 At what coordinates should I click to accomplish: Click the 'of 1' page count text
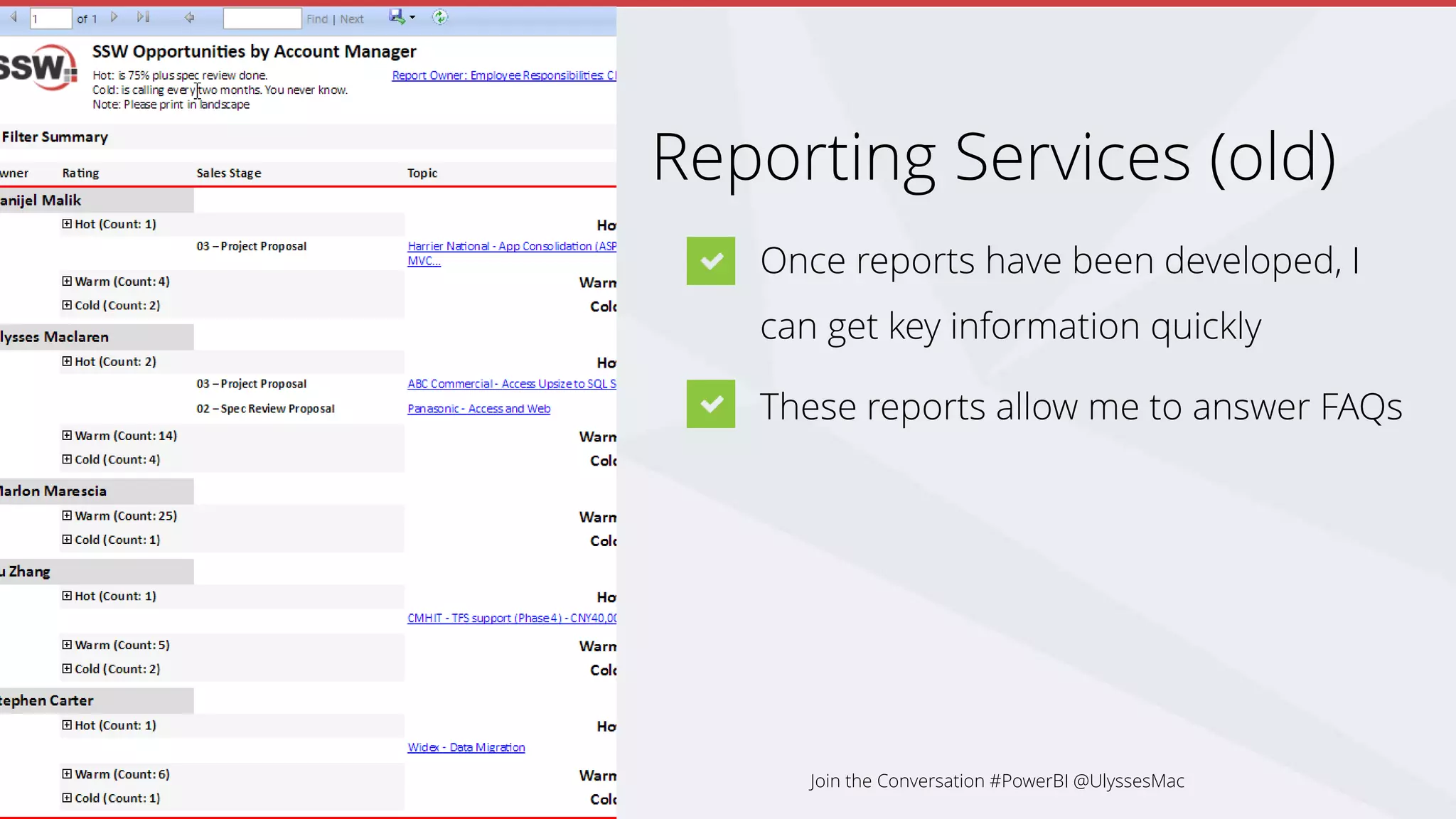[x=87, y=19]
